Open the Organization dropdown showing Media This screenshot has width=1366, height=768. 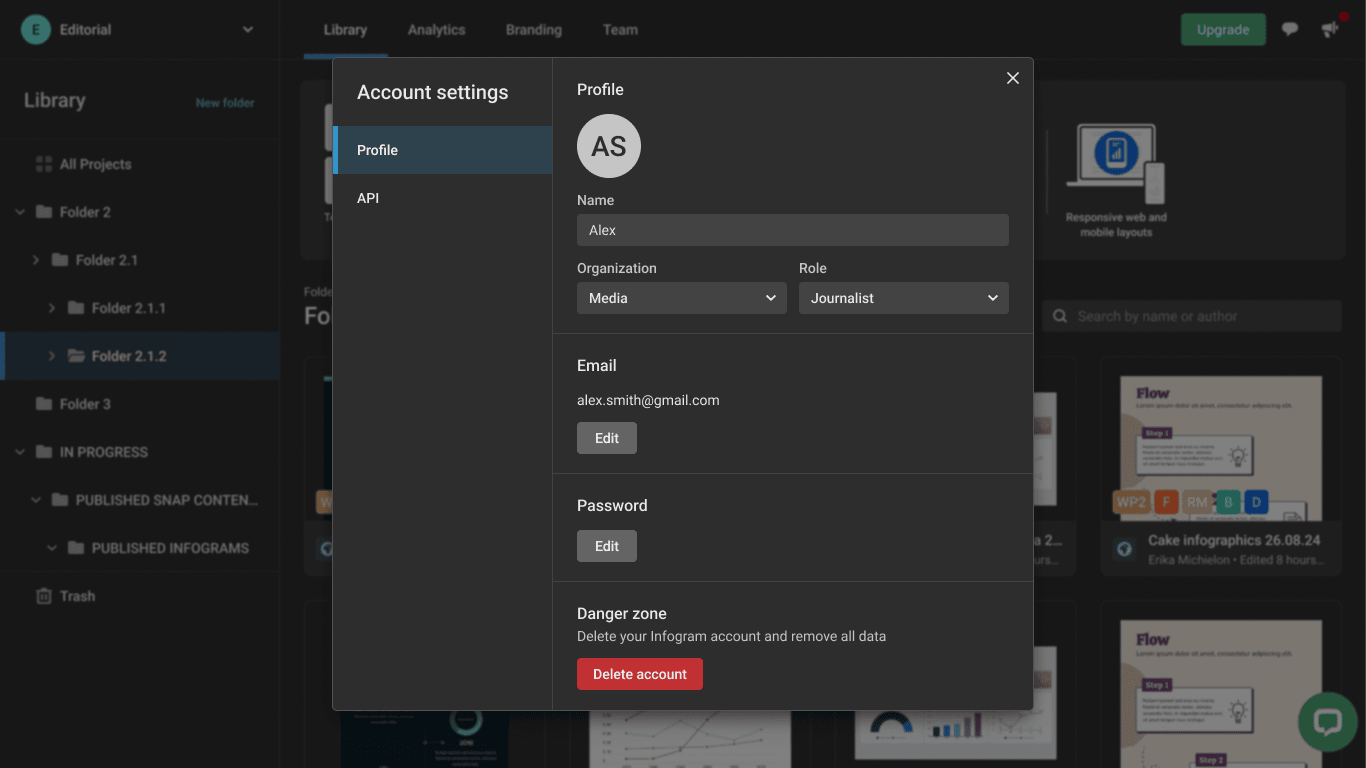click(682, 298)
